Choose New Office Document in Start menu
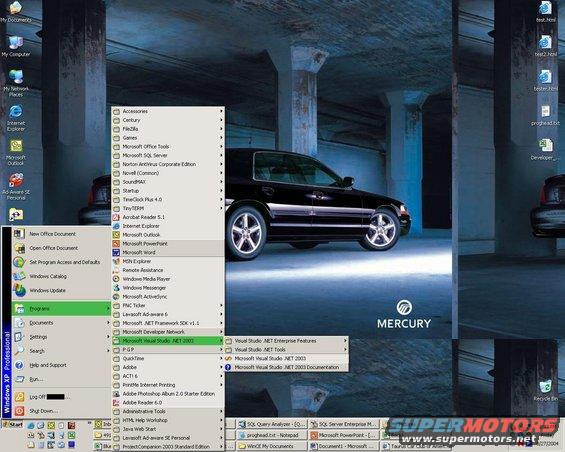The height and width of the screenshot is (452, 565). coord(61,234)
